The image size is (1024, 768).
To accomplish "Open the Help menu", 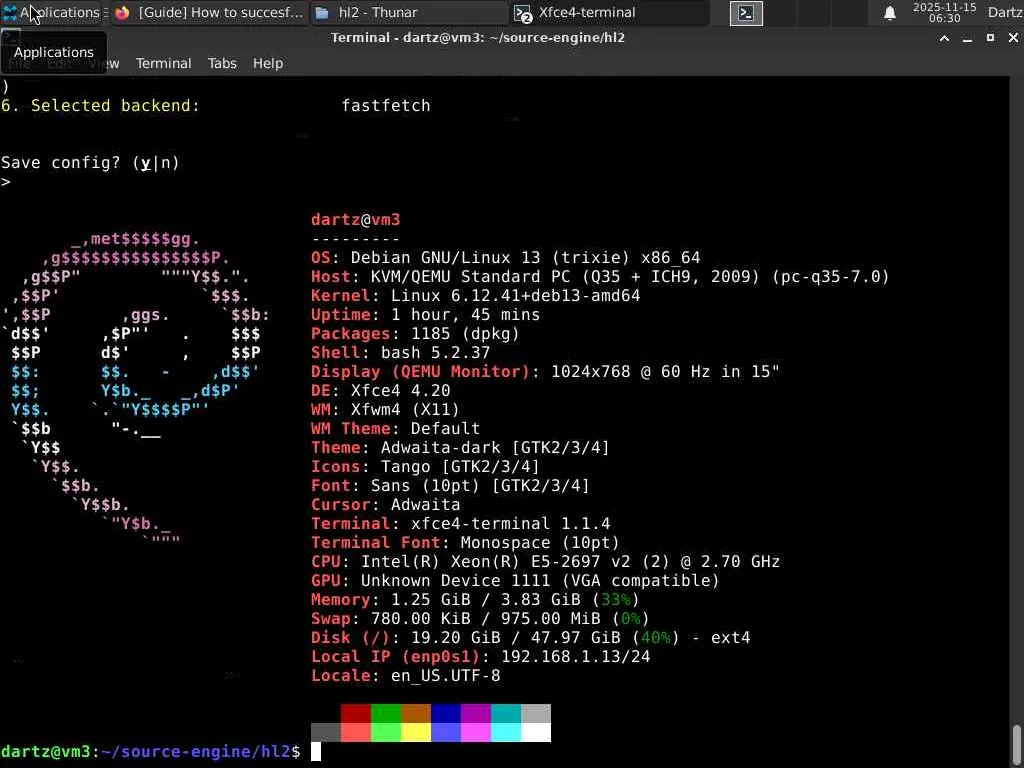I will click(268, 63).
